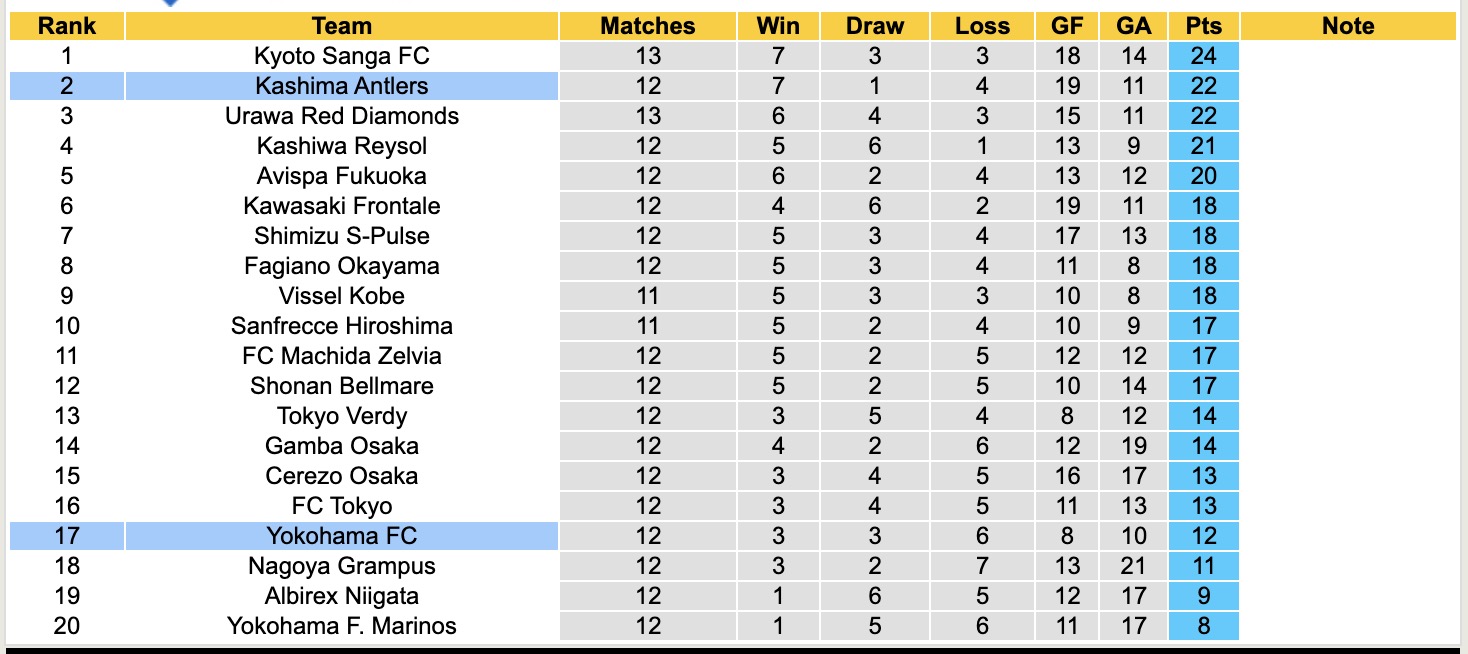This screenshot has width=1468, height=654.
Task: Select the Win column header
Action: [x=778, y=26]
